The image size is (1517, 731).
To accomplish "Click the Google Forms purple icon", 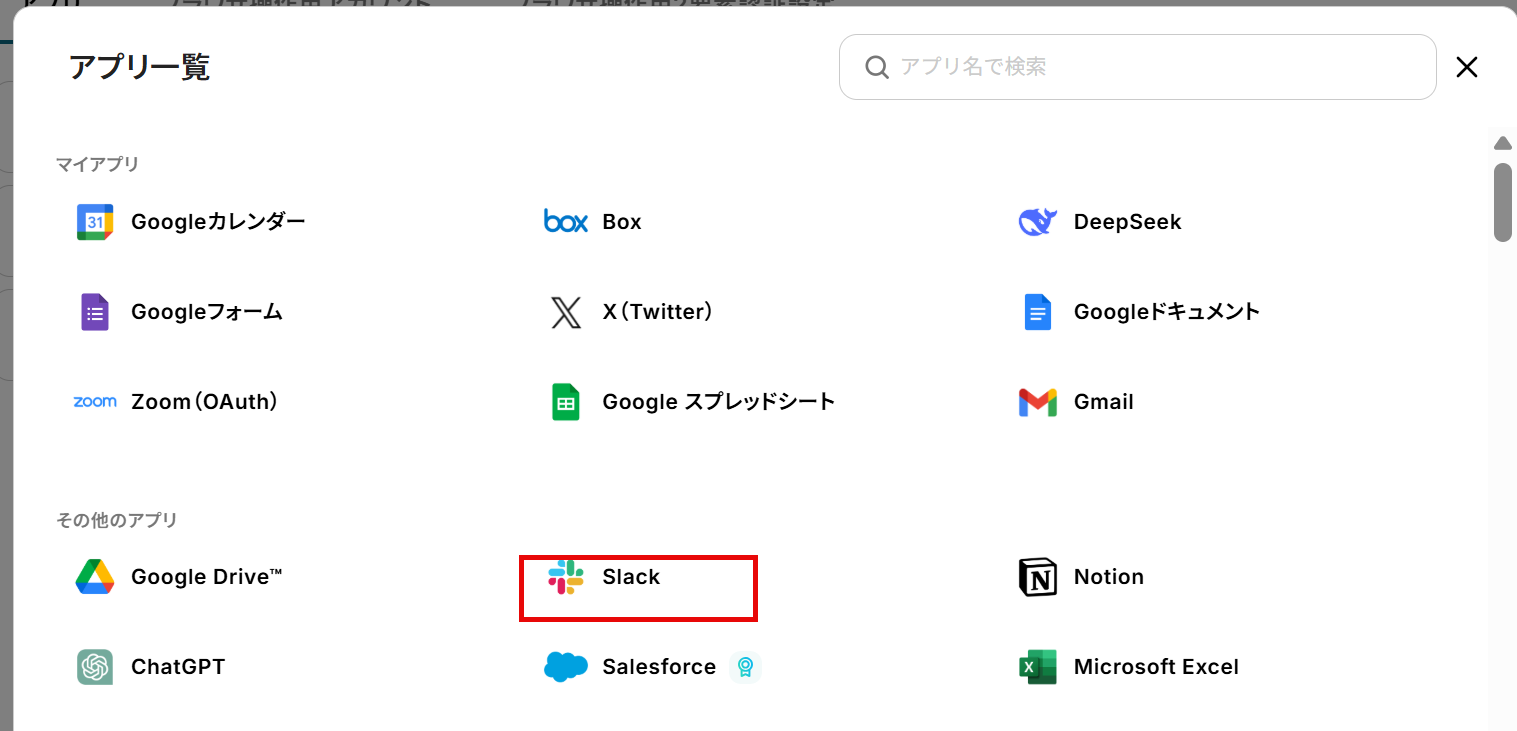I will coord(95,312).
